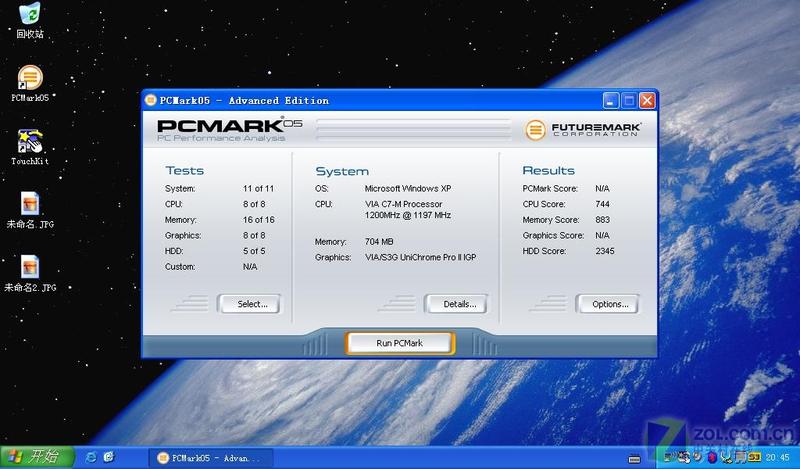The image size is (800, 469).
Task: Close the PCMark05 window
Action: [x=647, y=101]
